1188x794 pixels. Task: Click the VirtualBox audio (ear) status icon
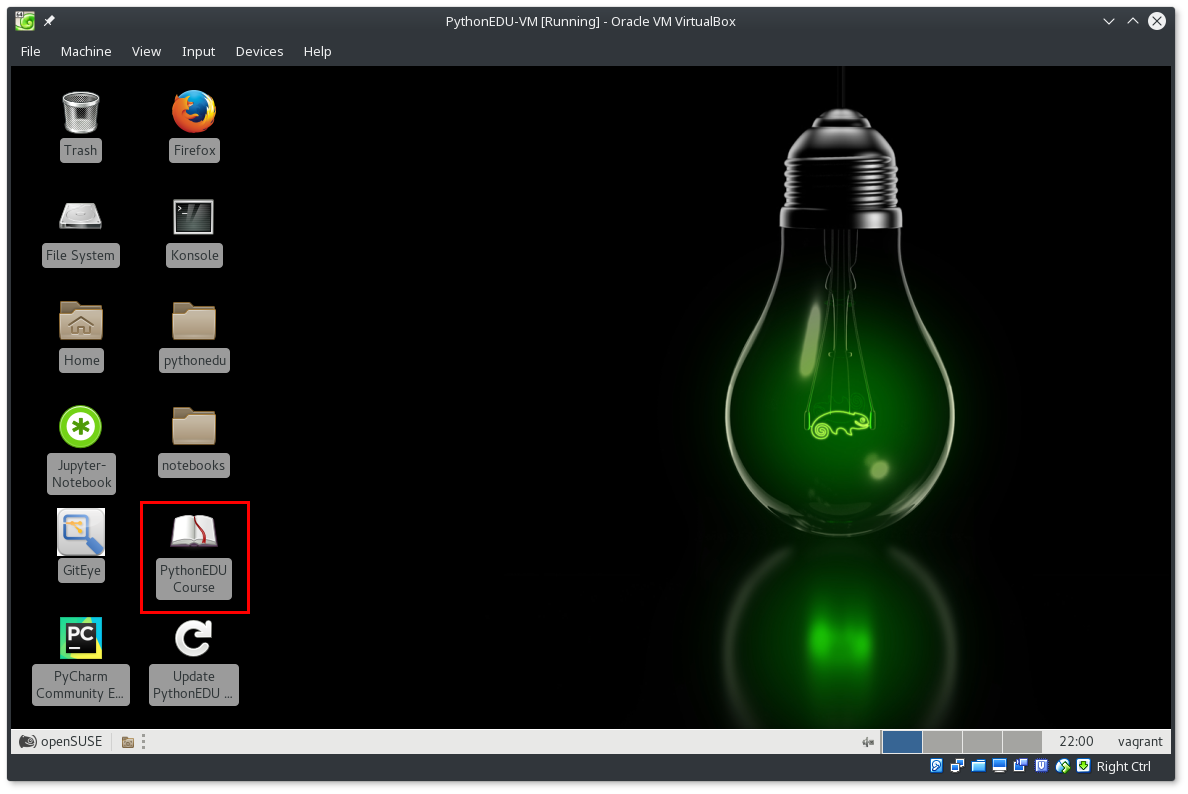936,766
